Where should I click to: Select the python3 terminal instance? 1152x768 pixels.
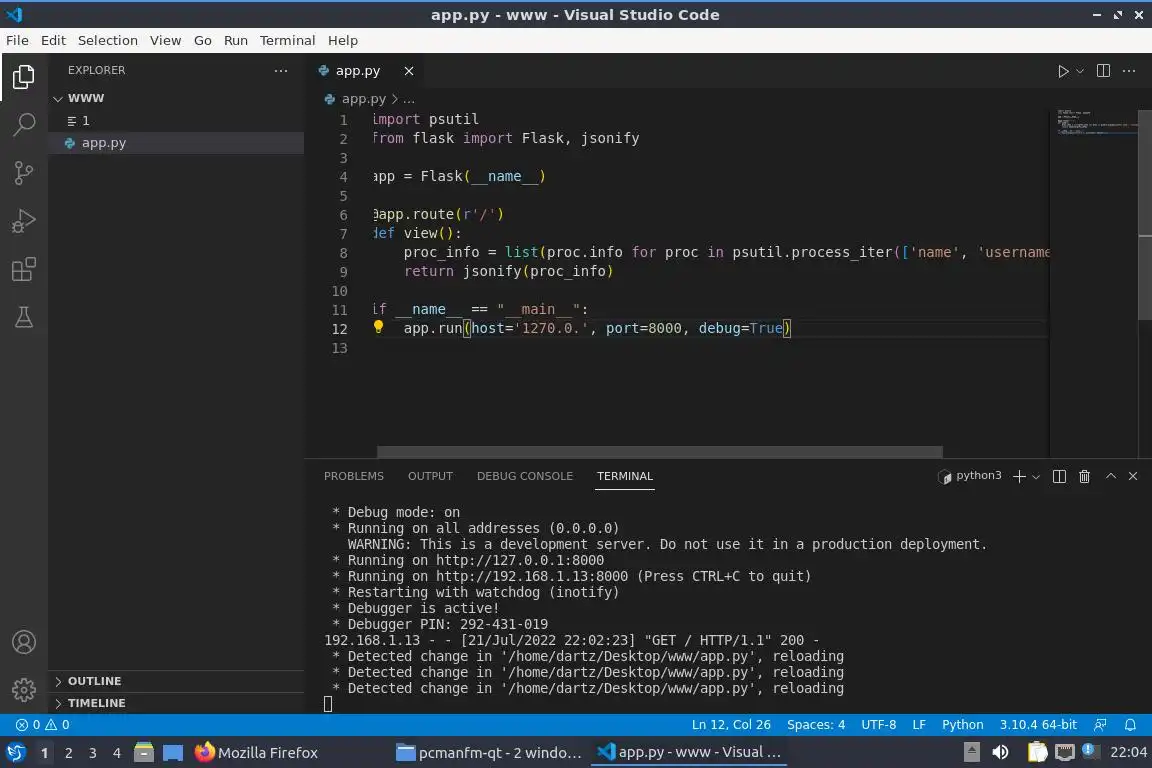pyautogui.click(x=970, y=476)
